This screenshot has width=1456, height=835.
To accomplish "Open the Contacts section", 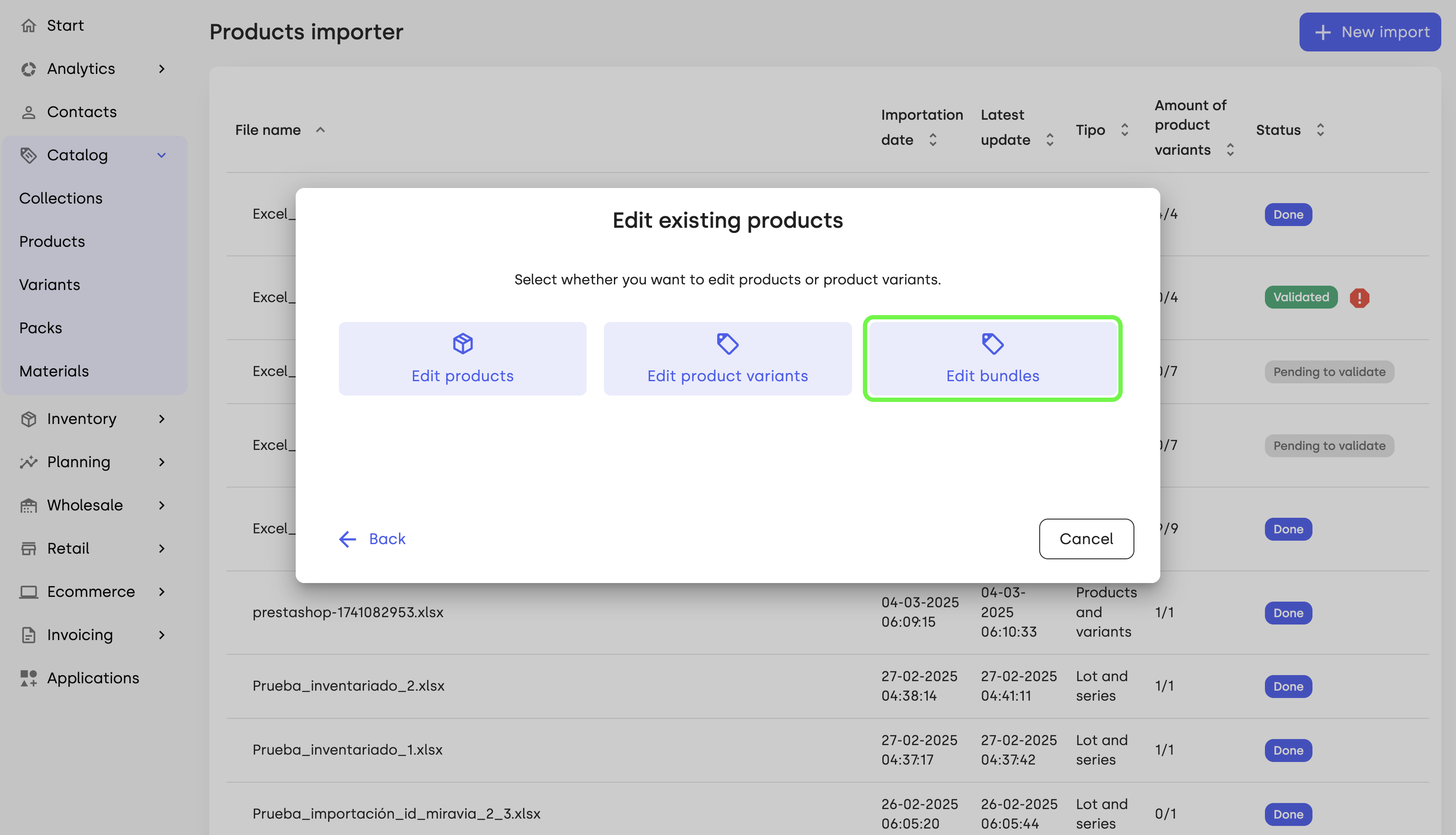I will point(82,112).
